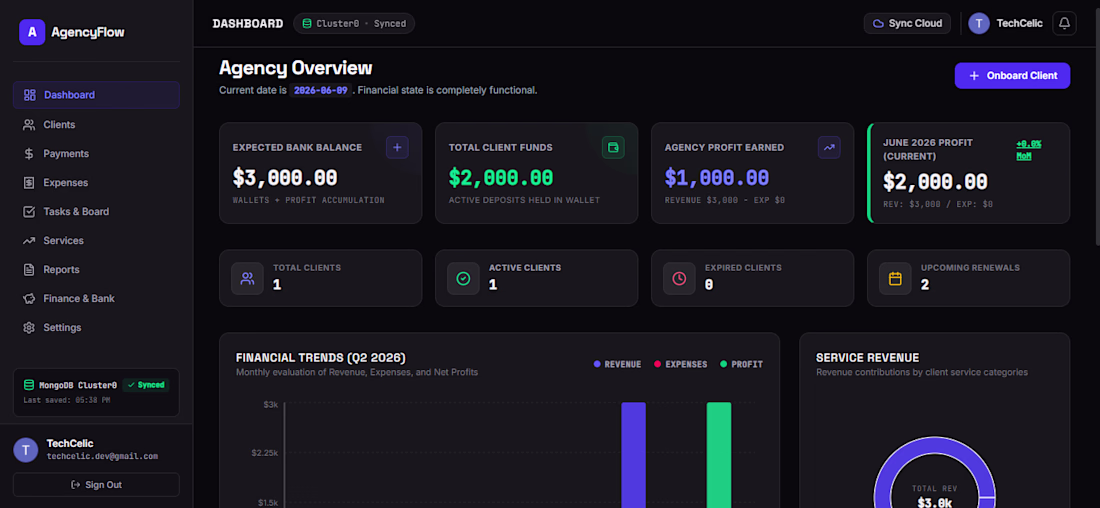Viewport: 1100px width, 508px height.
Task: Go to Clients in the sidebar
Action: click(x=96, y=124)
